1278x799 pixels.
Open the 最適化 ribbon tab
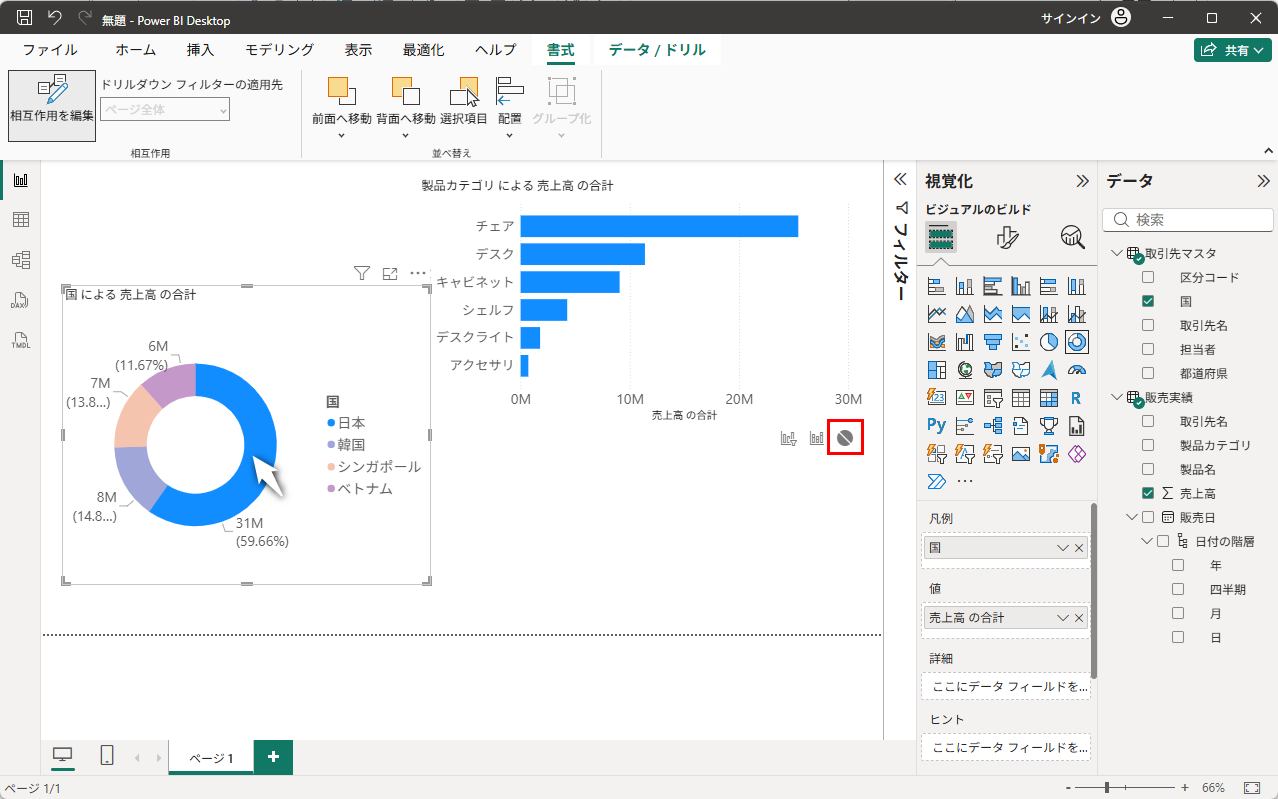[x=423, y=50]
